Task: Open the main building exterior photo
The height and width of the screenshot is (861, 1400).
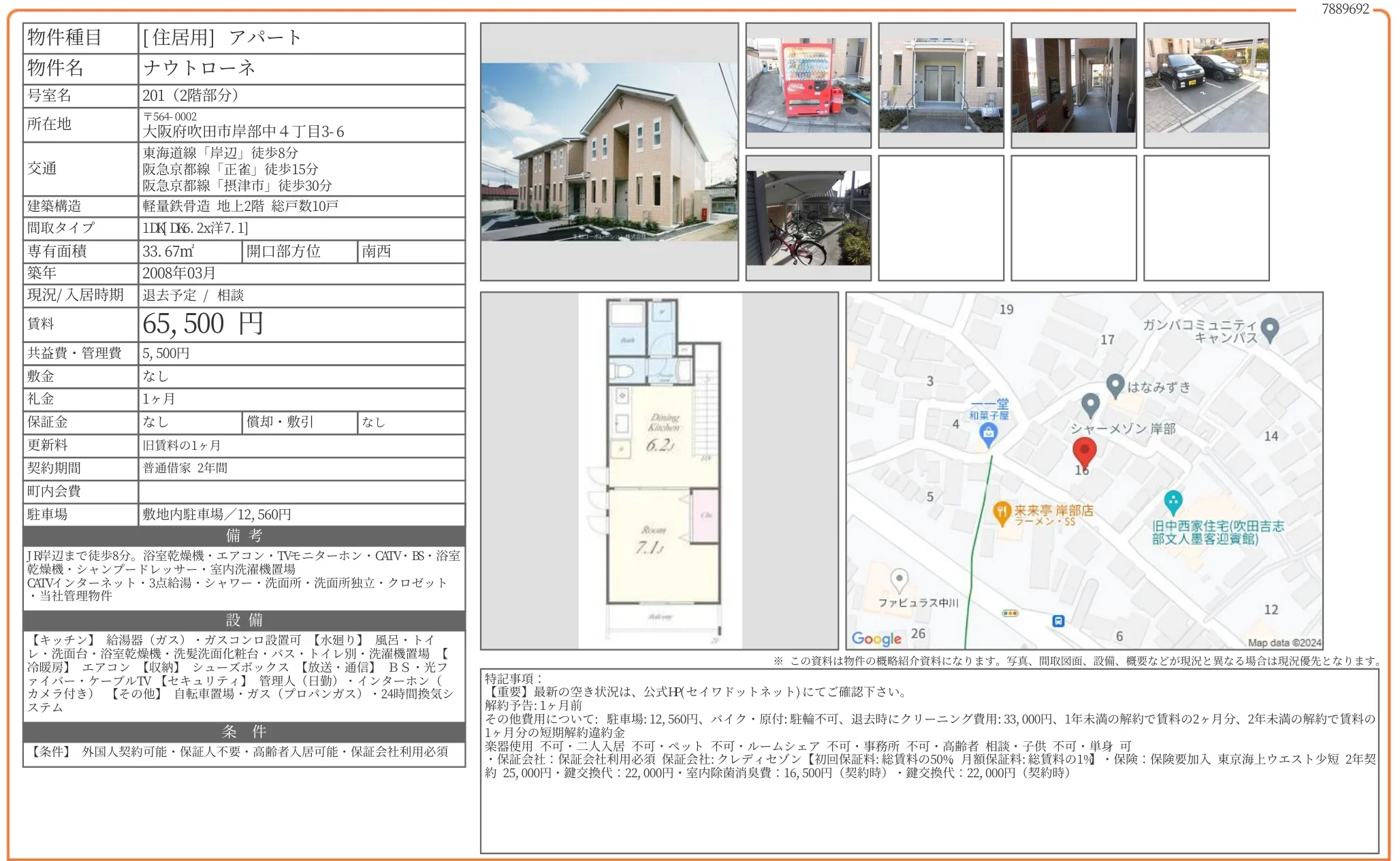Action: [x=609, y=152]
